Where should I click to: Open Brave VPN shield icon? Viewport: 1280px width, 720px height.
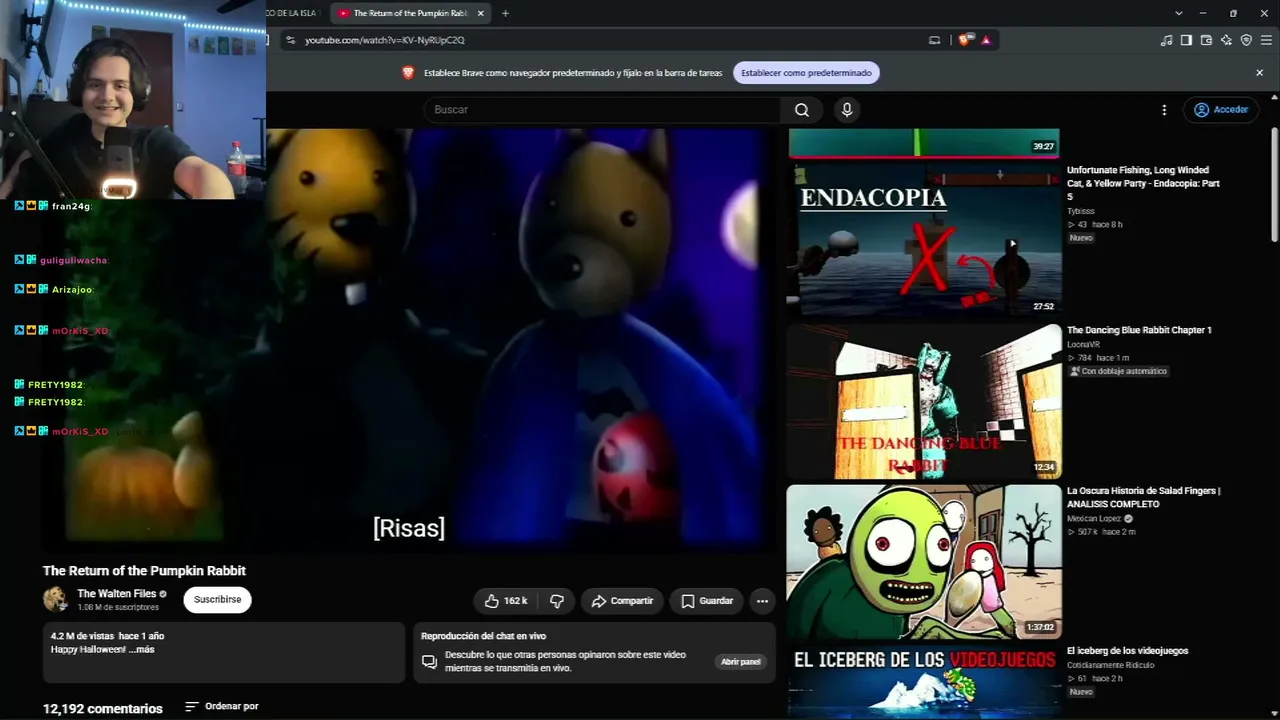point(1246,40)
